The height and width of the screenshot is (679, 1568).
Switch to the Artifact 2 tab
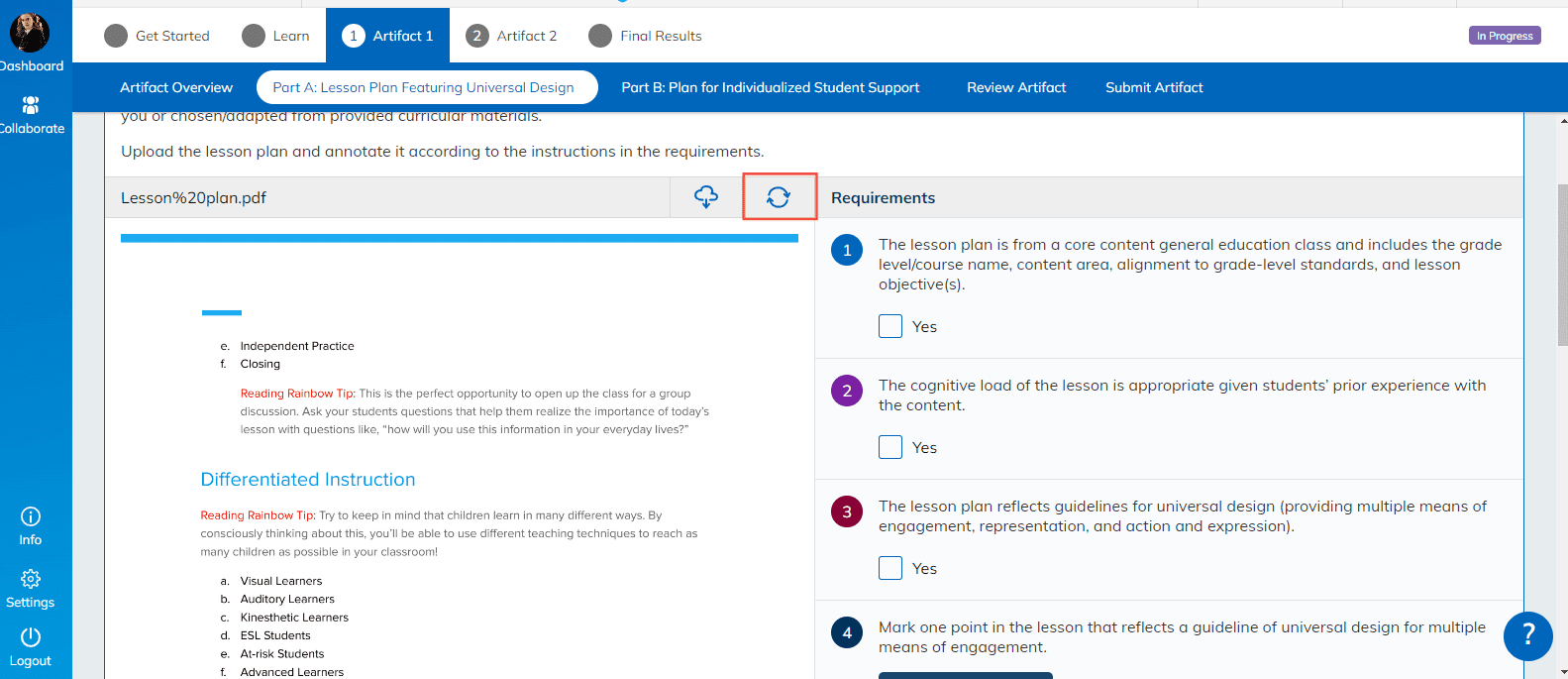(511, 36)
